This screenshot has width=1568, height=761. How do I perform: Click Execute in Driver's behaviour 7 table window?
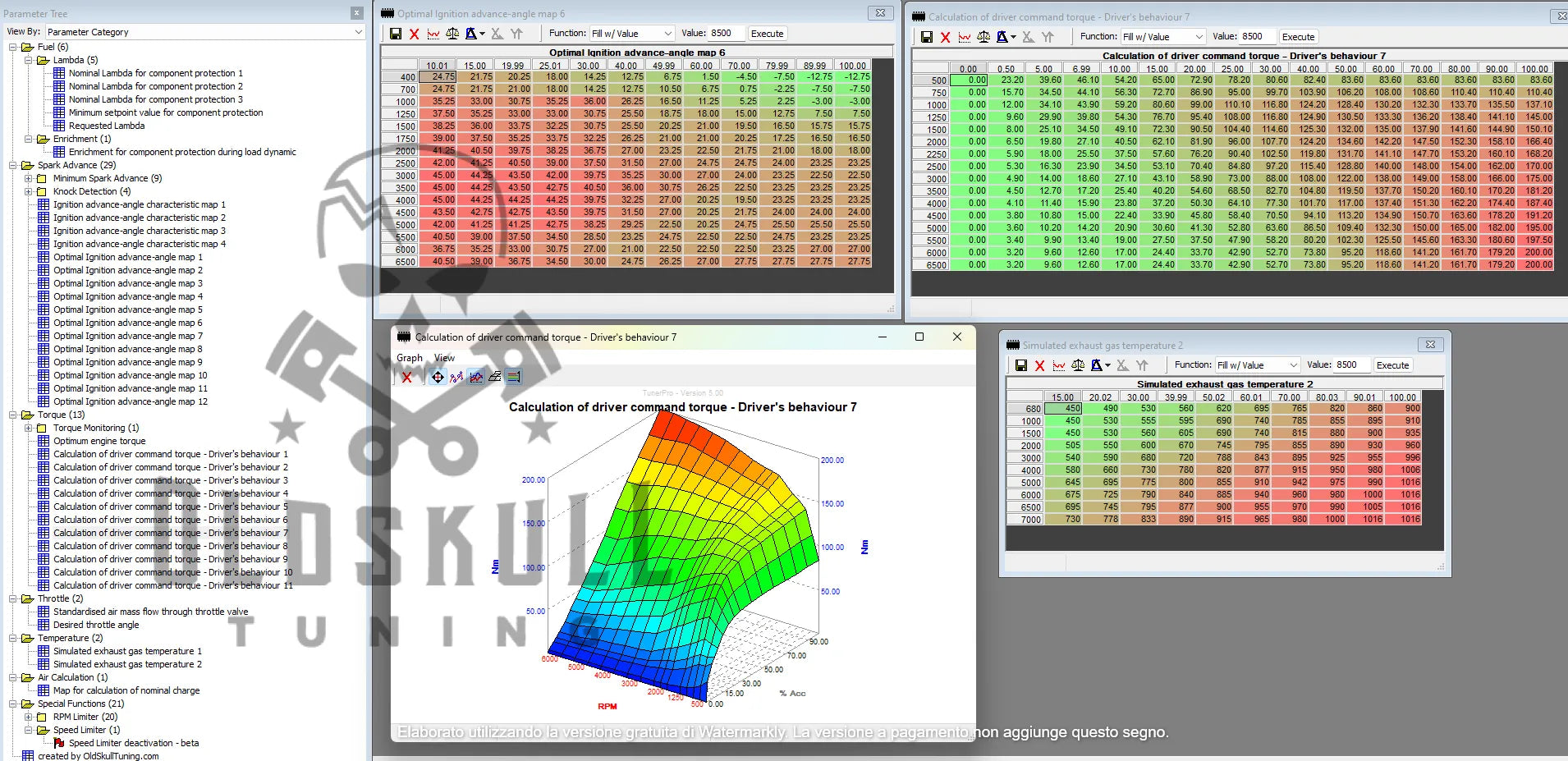click(x=1298, y=37)
